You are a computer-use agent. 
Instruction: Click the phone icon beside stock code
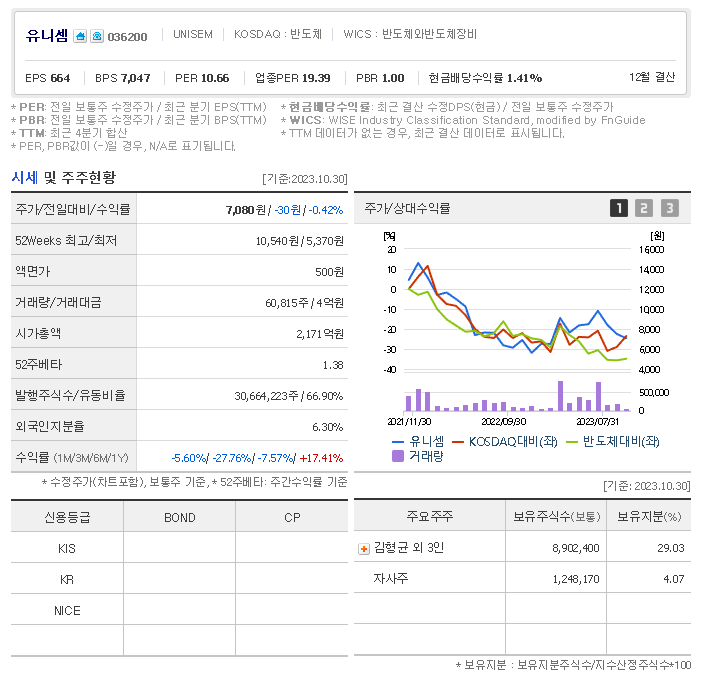97,36
